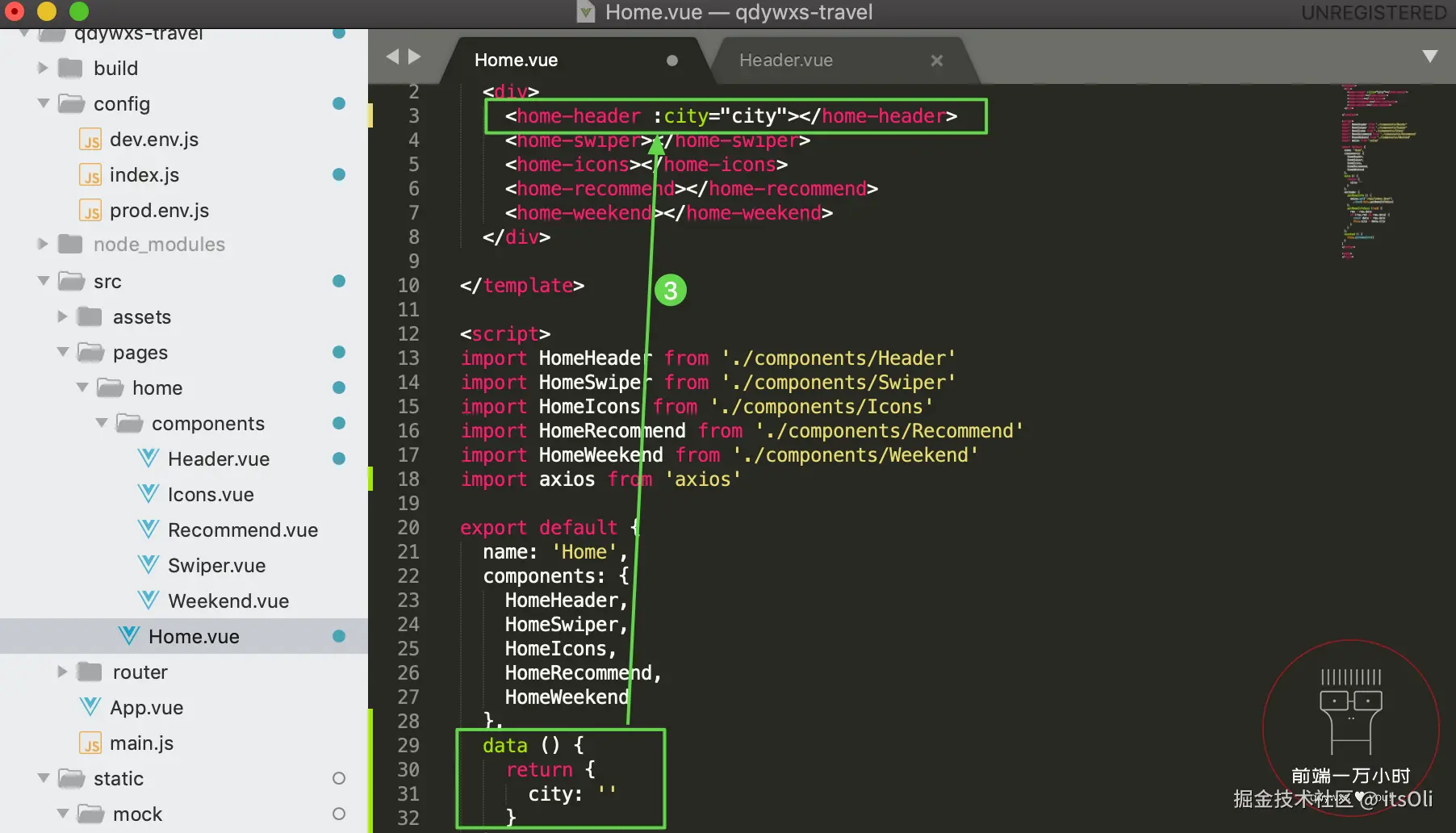
Task: Open dev.env.js via its JS file icon
Action: pyautogui.click(x=90, y=140)
